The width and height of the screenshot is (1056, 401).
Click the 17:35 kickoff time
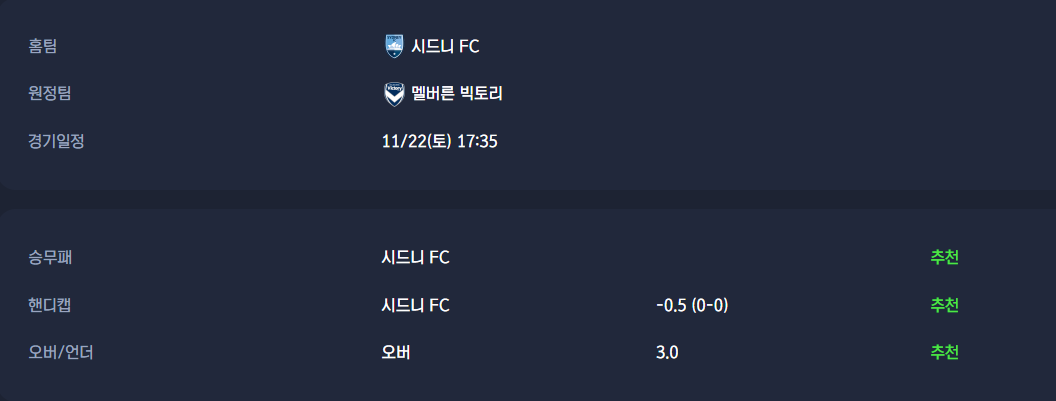(x=478, y=141)
